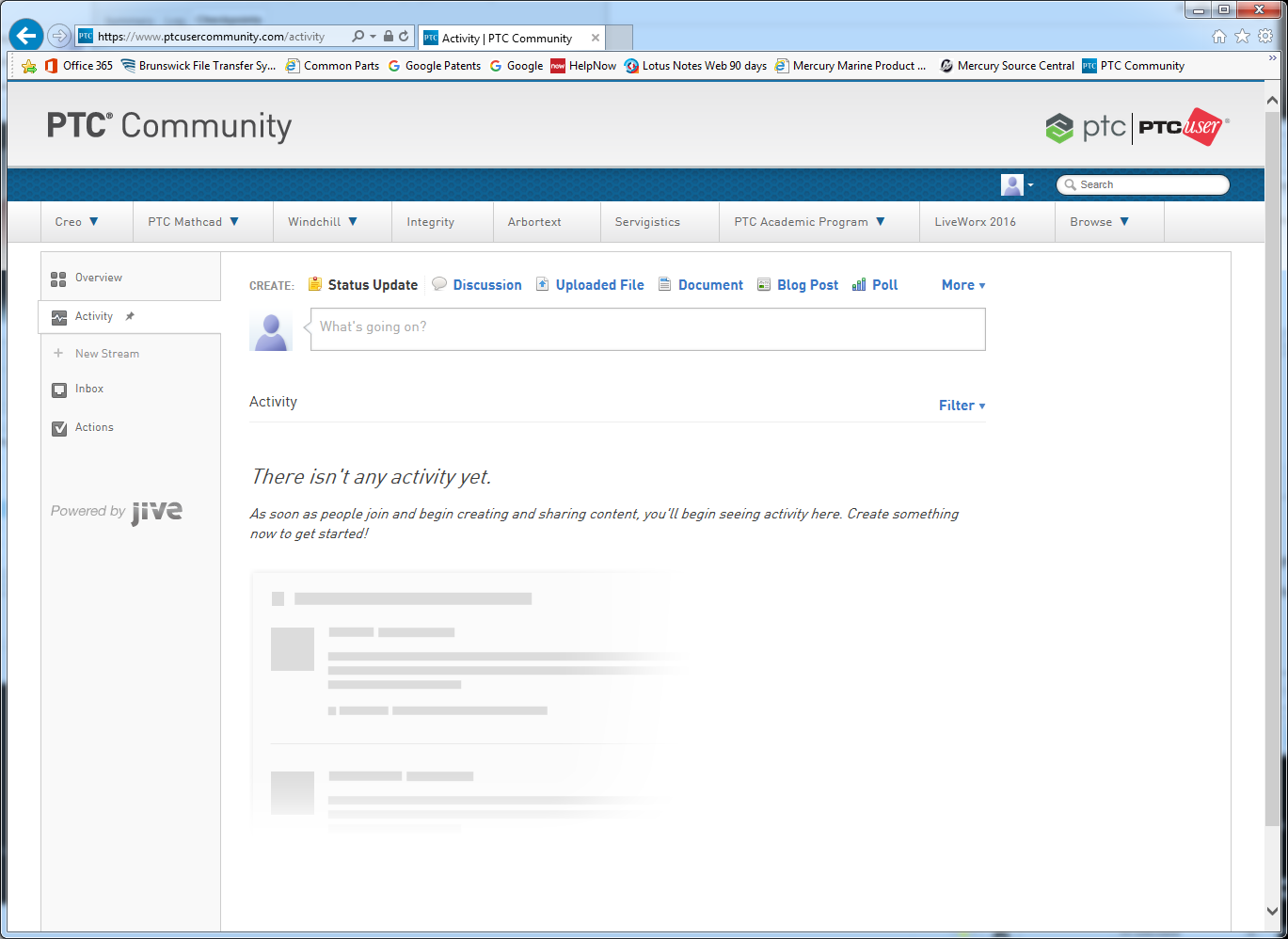Screen dimensions: 1288x939
Task: Open the user avatar menu in header
Action: 1017,184
